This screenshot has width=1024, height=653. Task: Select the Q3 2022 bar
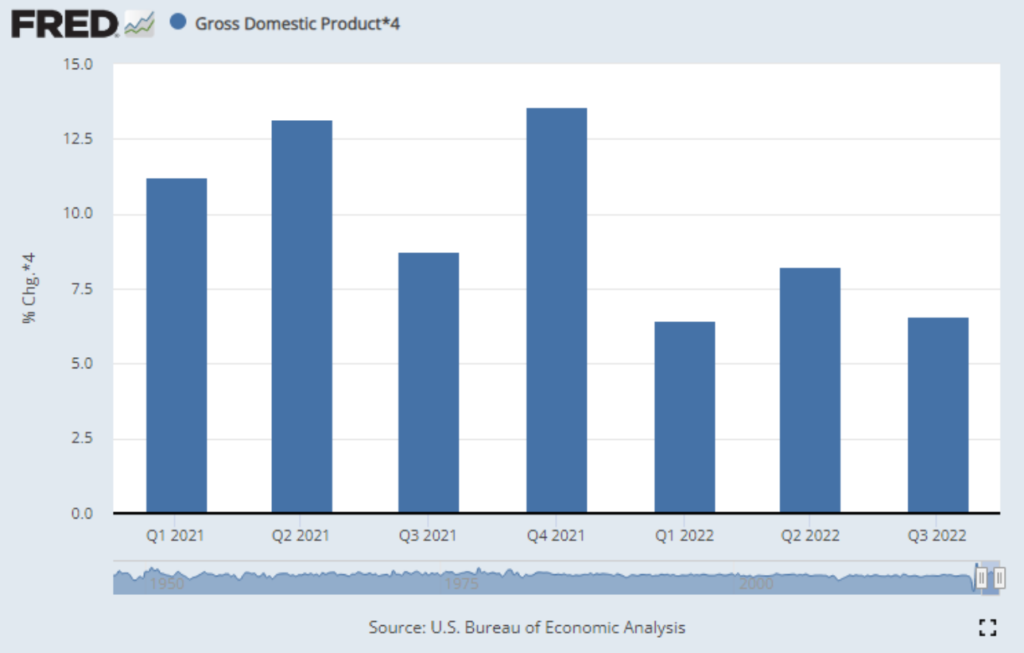937,415
